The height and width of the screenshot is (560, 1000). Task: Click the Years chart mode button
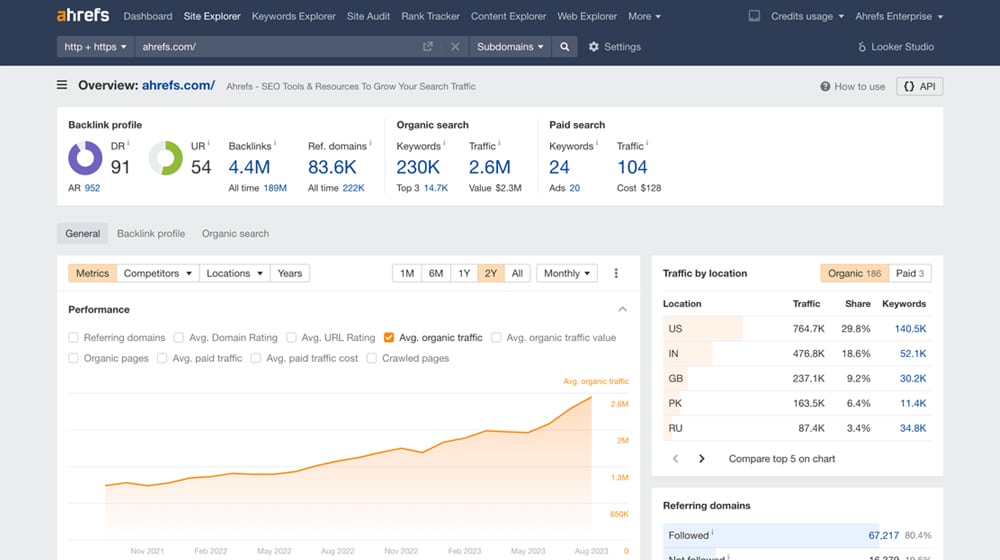coord(290,273)
